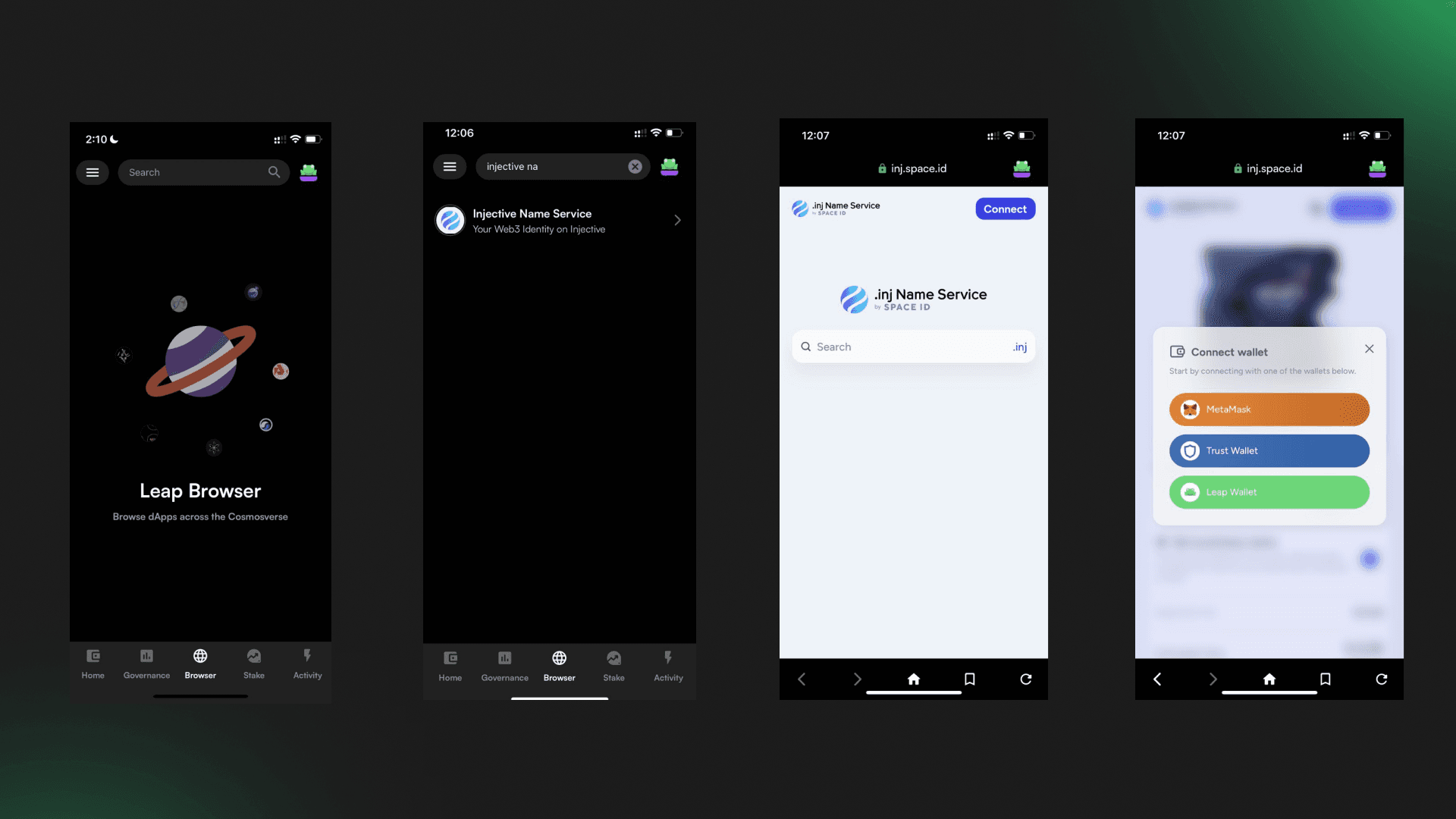This screenshot has width=1456, height=819.
Task: Open Injective Name Service result
Action: click(x=560, y=221)
